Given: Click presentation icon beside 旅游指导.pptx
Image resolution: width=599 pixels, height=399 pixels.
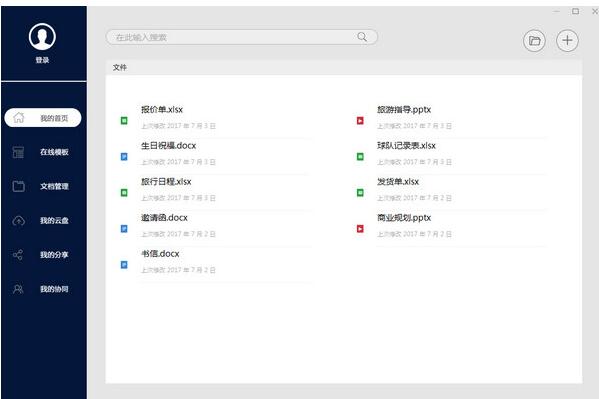Looking at the screenshot, I should 360,121.
